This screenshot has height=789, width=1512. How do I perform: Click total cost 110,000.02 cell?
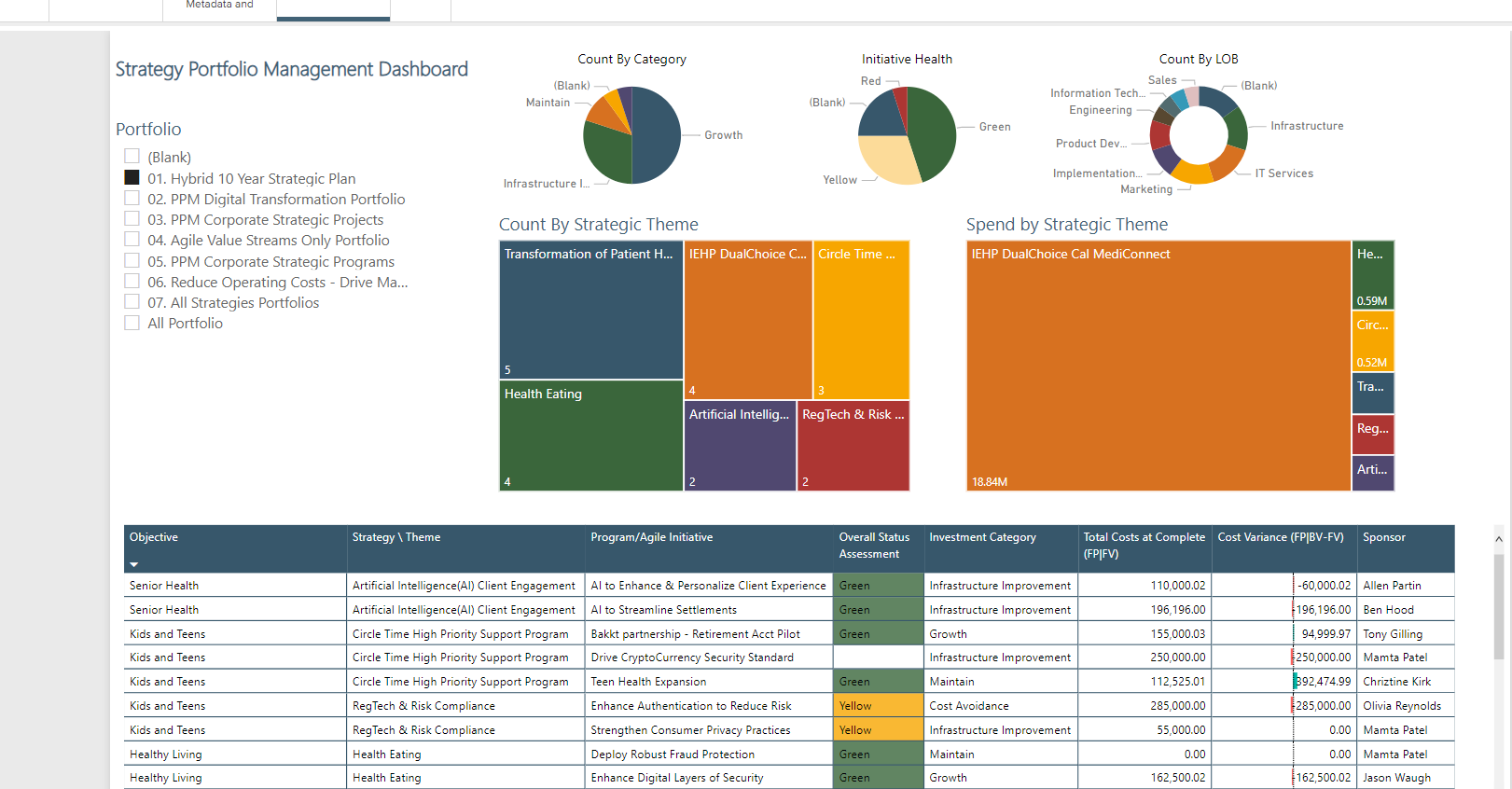(1144, 586)
